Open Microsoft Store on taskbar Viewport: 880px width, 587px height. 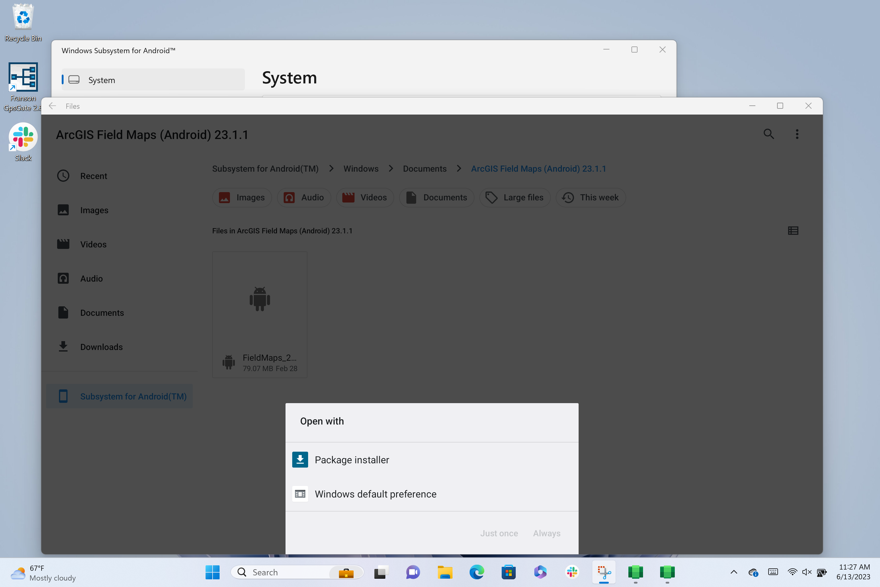(508, 572)
